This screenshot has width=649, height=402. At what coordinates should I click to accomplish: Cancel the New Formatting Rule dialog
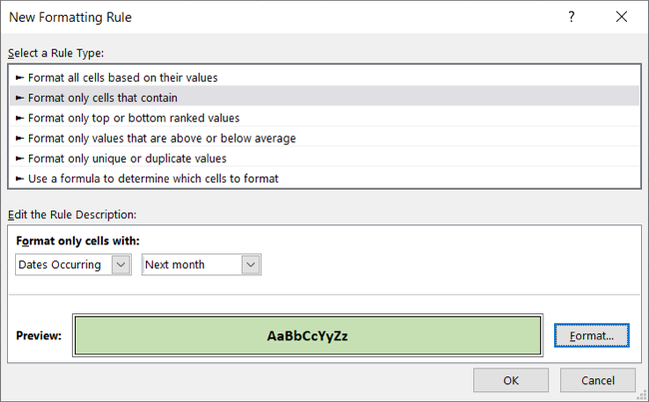(598, 380)
